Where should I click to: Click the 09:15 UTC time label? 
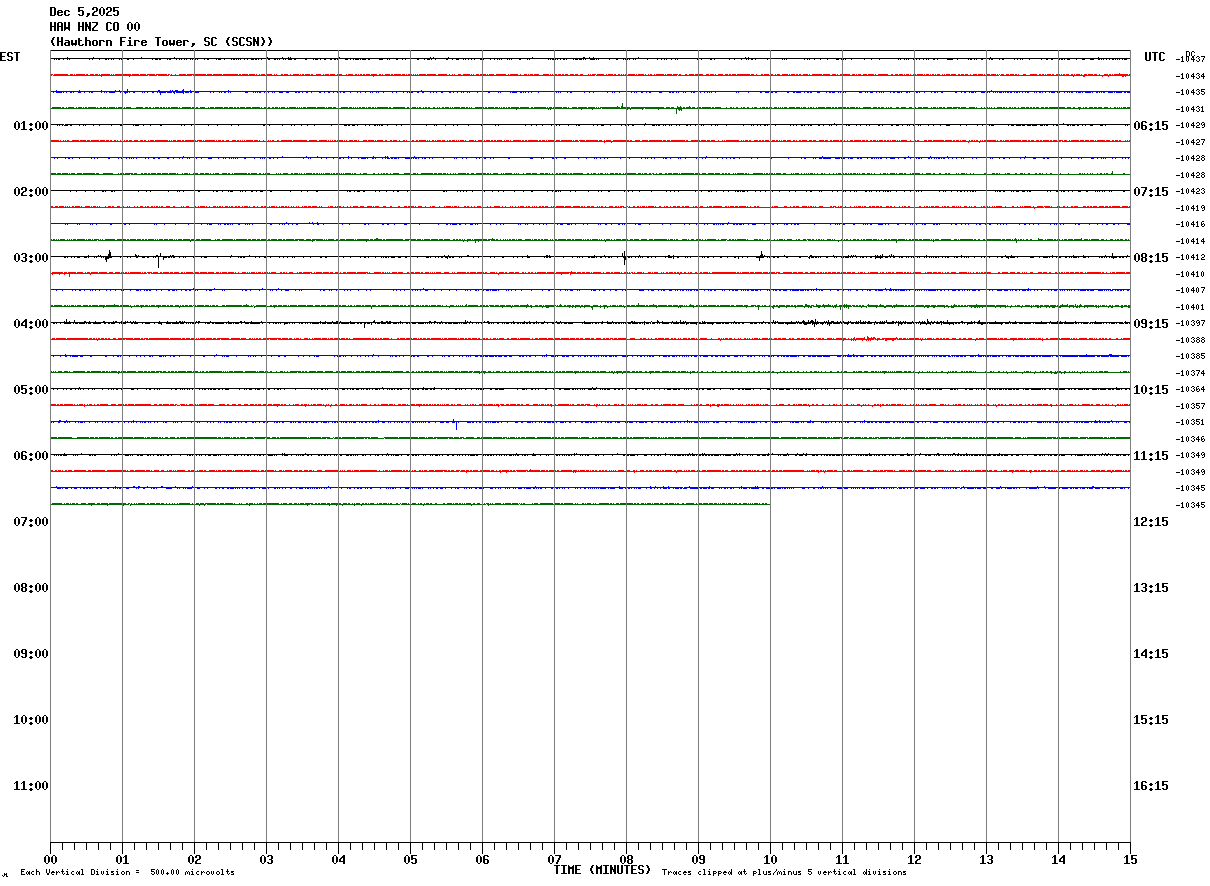pos(1151,324)
